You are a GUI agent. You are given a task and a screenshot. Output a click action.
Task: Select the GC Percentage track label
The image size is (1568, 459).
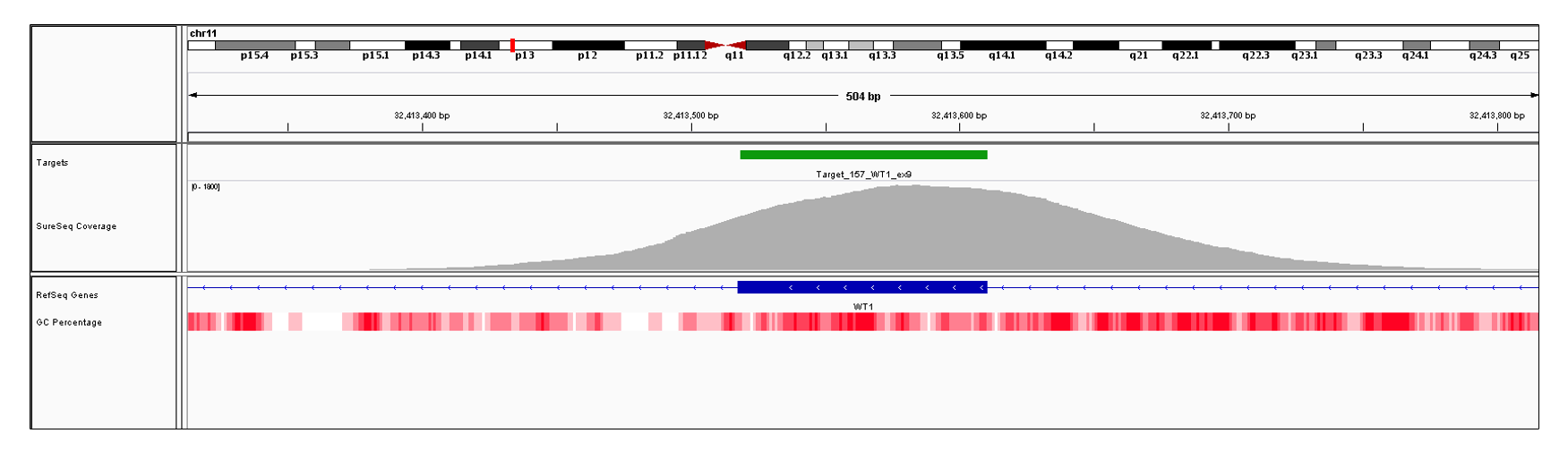[69, 322]
